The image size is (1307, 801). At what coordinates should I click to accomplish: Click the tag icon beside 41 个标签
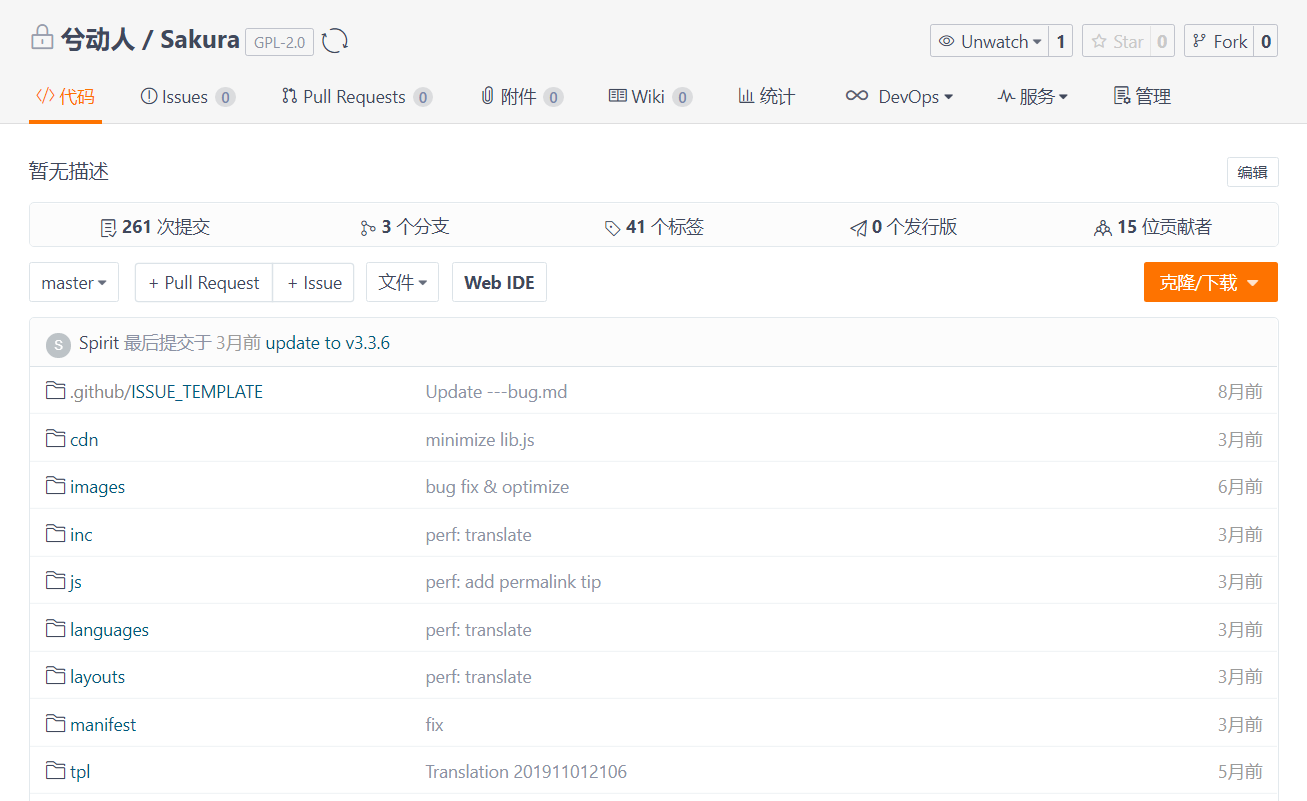click(x=613, y=228)
